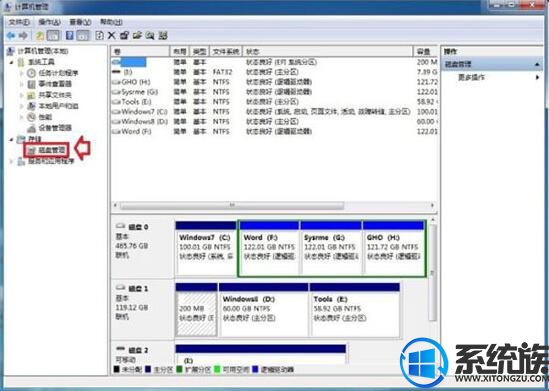This screenshot has width=549, height=391.
Task: Click the magnifier search toolbar icon
Action: pos(150,35)
